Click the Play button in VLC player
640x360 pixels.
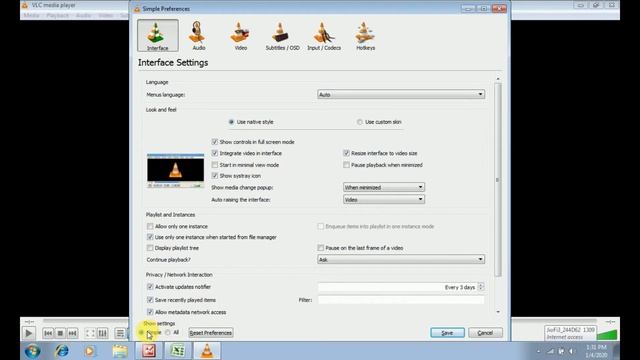(28, 333)
